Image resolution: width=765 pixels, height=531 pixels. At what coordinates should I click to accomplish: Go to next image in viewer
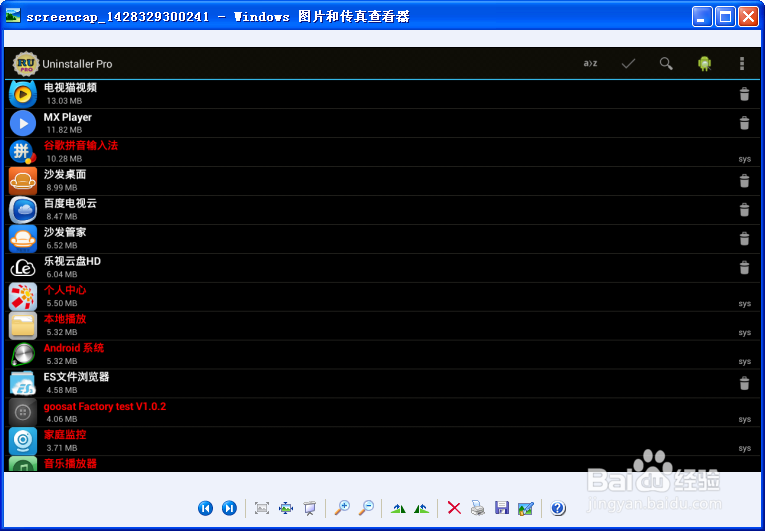click(x=229, y=508)
